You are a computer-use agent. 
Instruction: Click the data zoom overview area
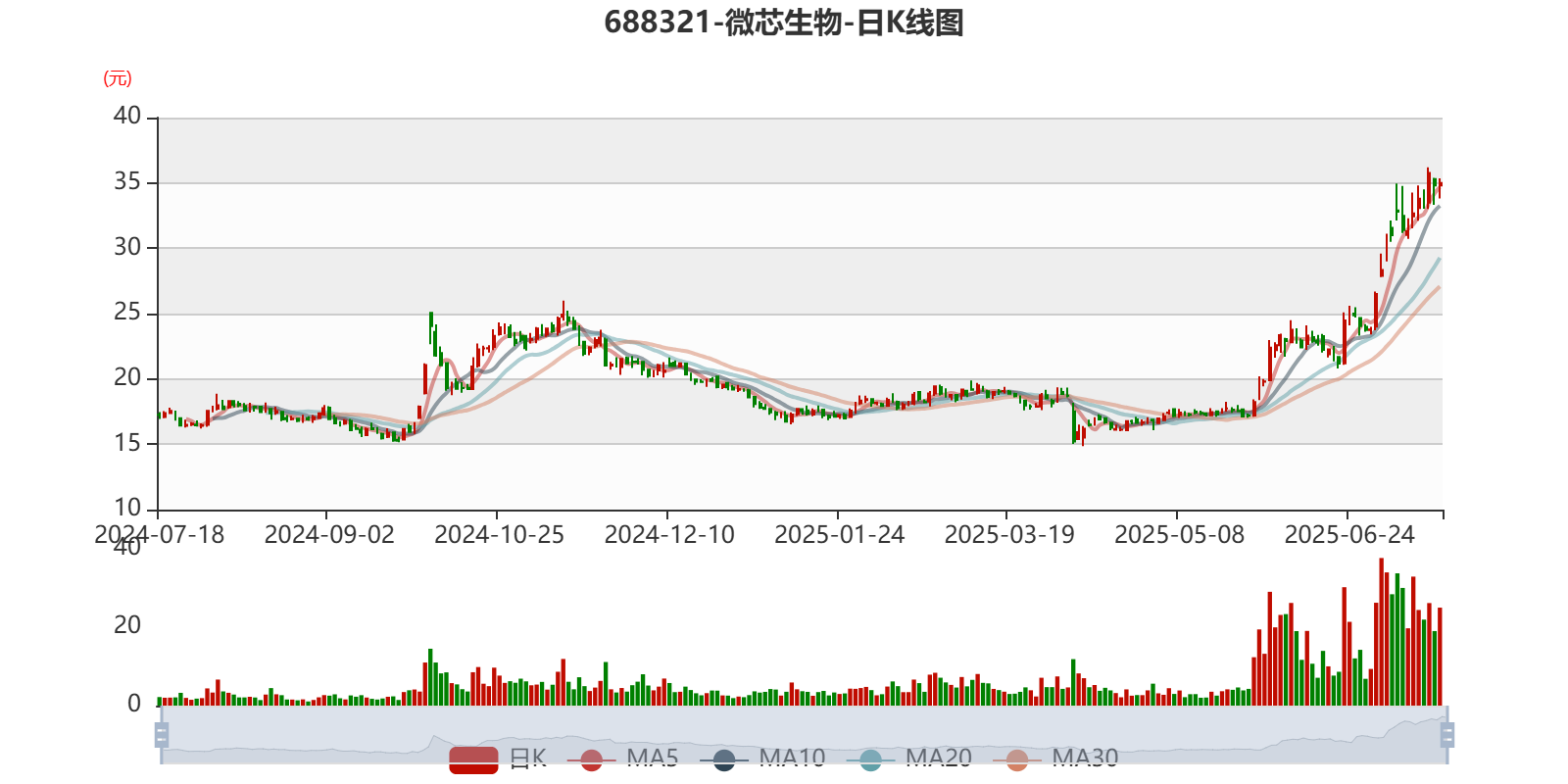[x=804, y=734]
